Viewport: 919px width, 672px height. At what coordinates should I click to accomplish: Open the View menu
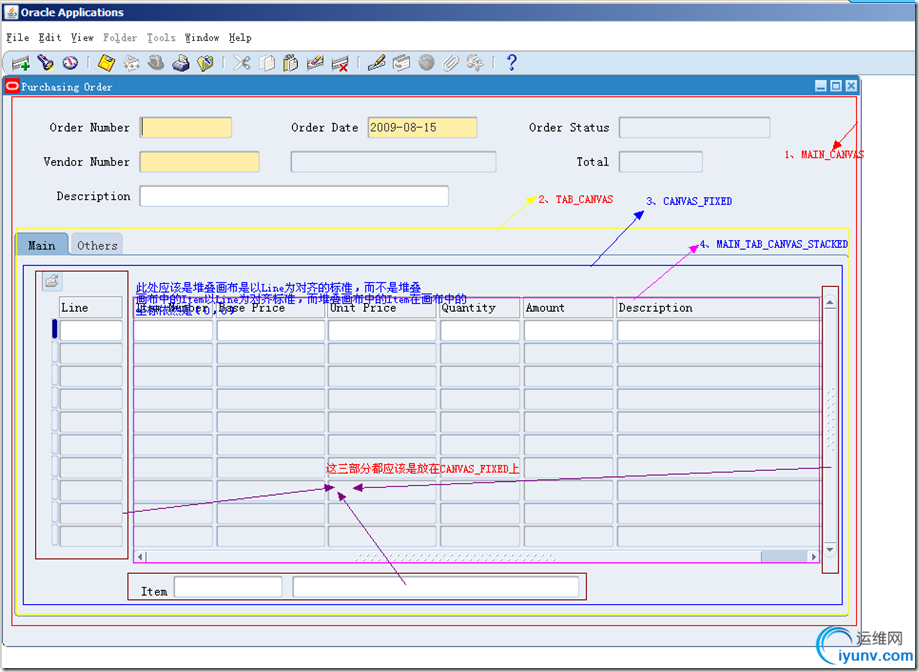click(x=82, y=37)
